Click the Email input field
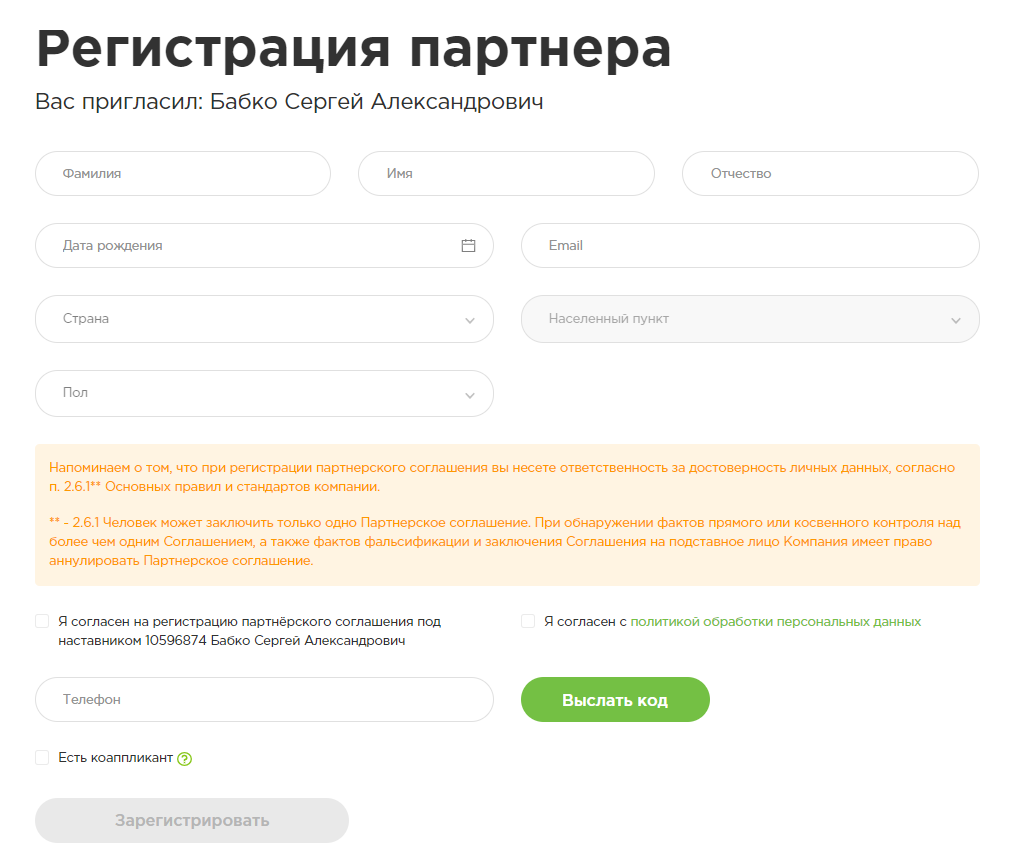This screenshot has width=1016, height=858. (x=750, y=246)
